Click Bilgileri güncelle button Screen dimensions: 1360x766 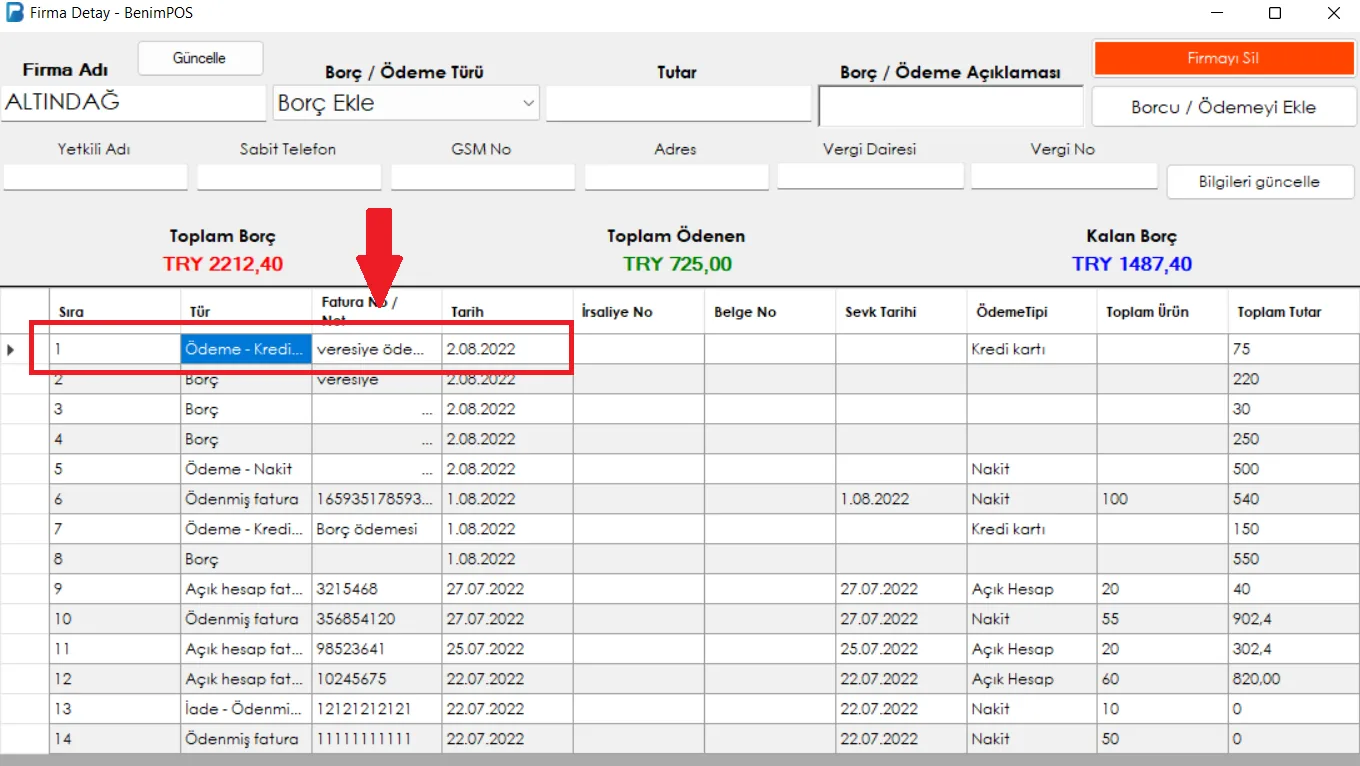click(x=1260, y=182)
